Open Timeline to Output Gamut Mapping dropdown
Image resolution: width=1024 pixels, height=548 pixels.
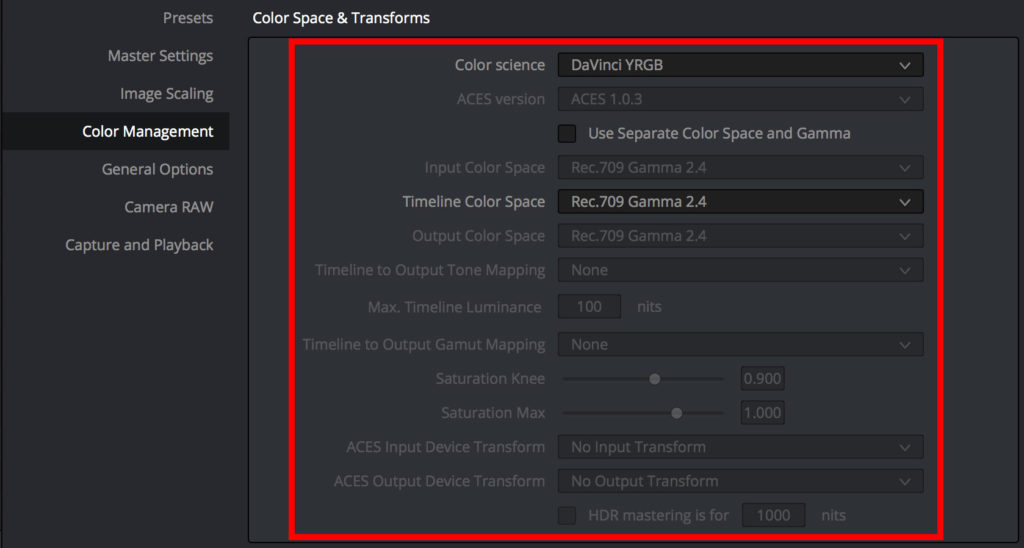coord(741,344)
